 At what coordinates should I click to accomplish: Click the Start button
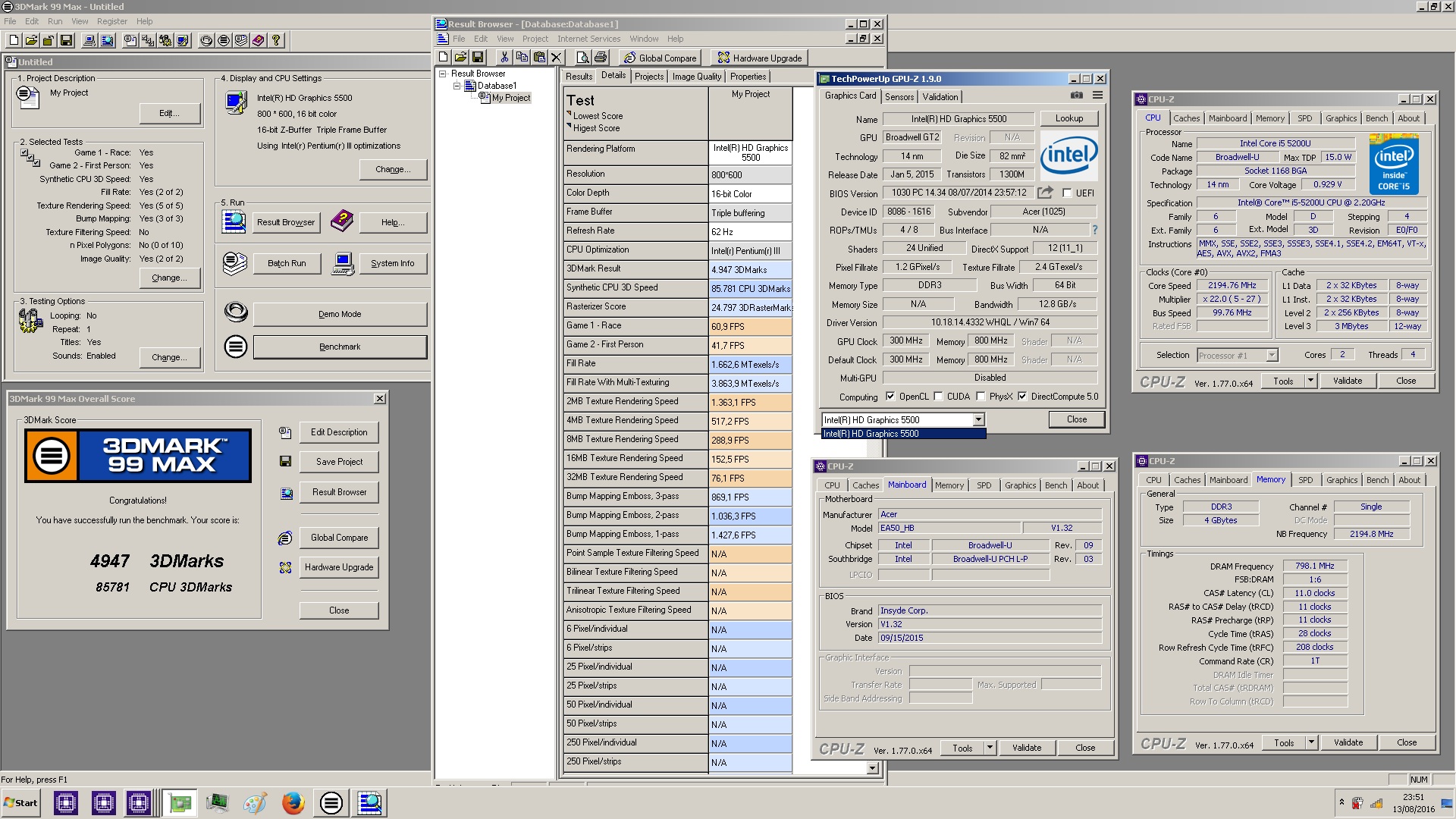click(21, 803)
